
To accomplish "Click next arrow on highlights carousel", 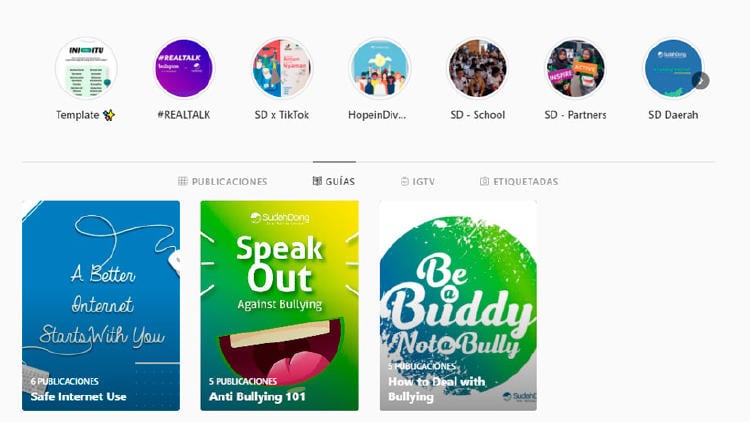I will 700,81.
